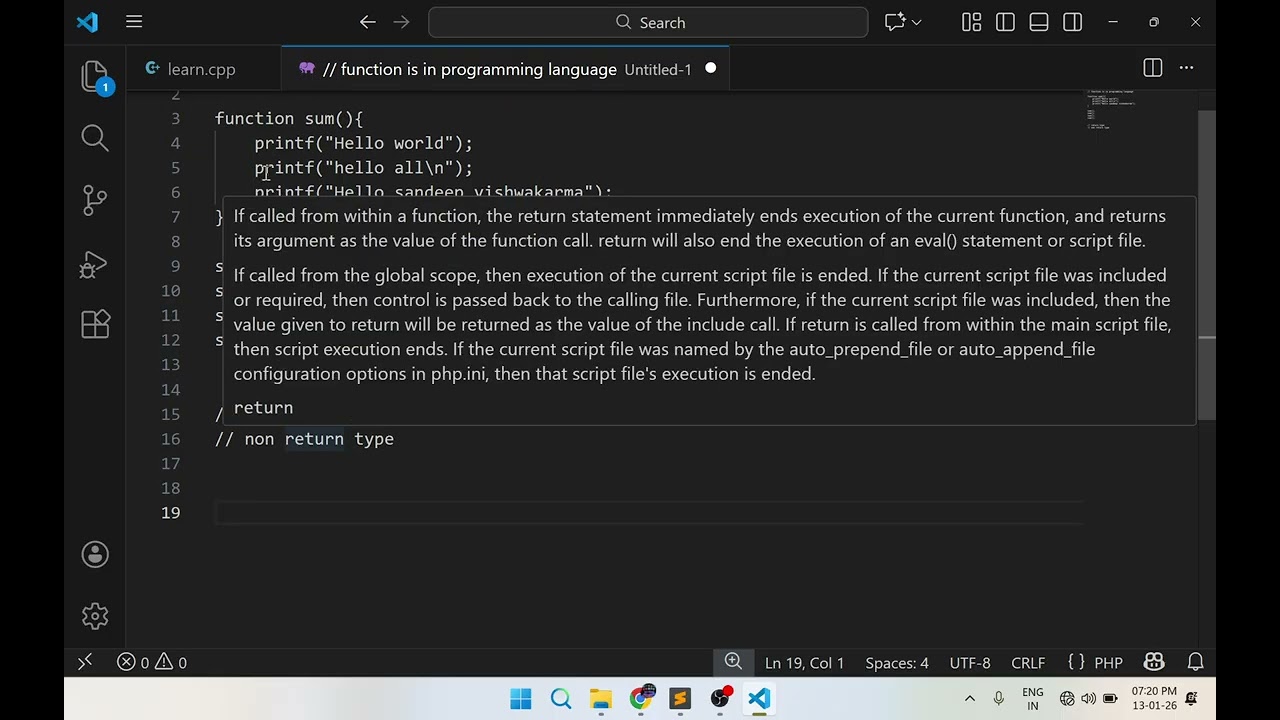Open Chrome from the taskbar
This screenshot has width=1280, height=720.
click(640, 699)
